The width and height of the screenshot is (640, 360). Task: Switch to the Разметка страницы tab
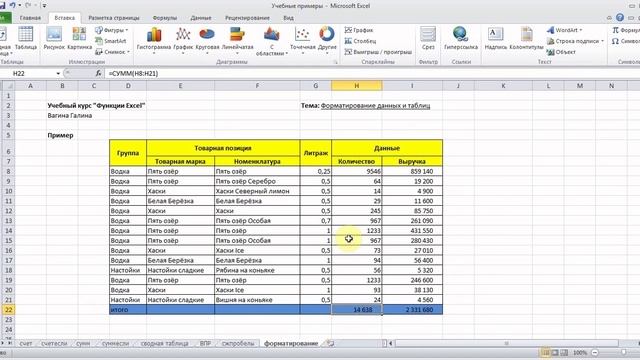click(114, 18)
